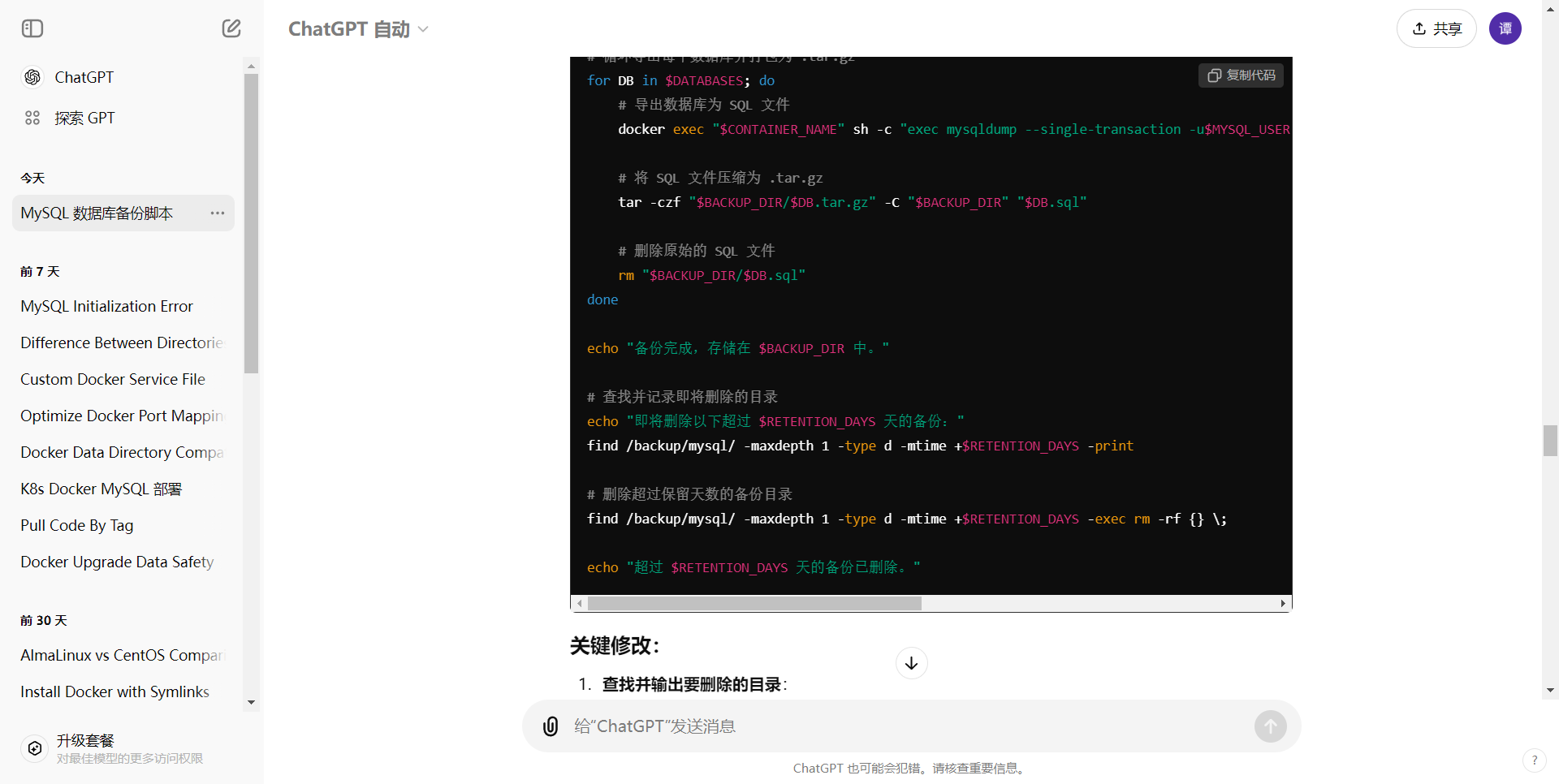Open Difference Between Directories chat
The width and height of the screenshot is (1559, 784).
[122, 342]
